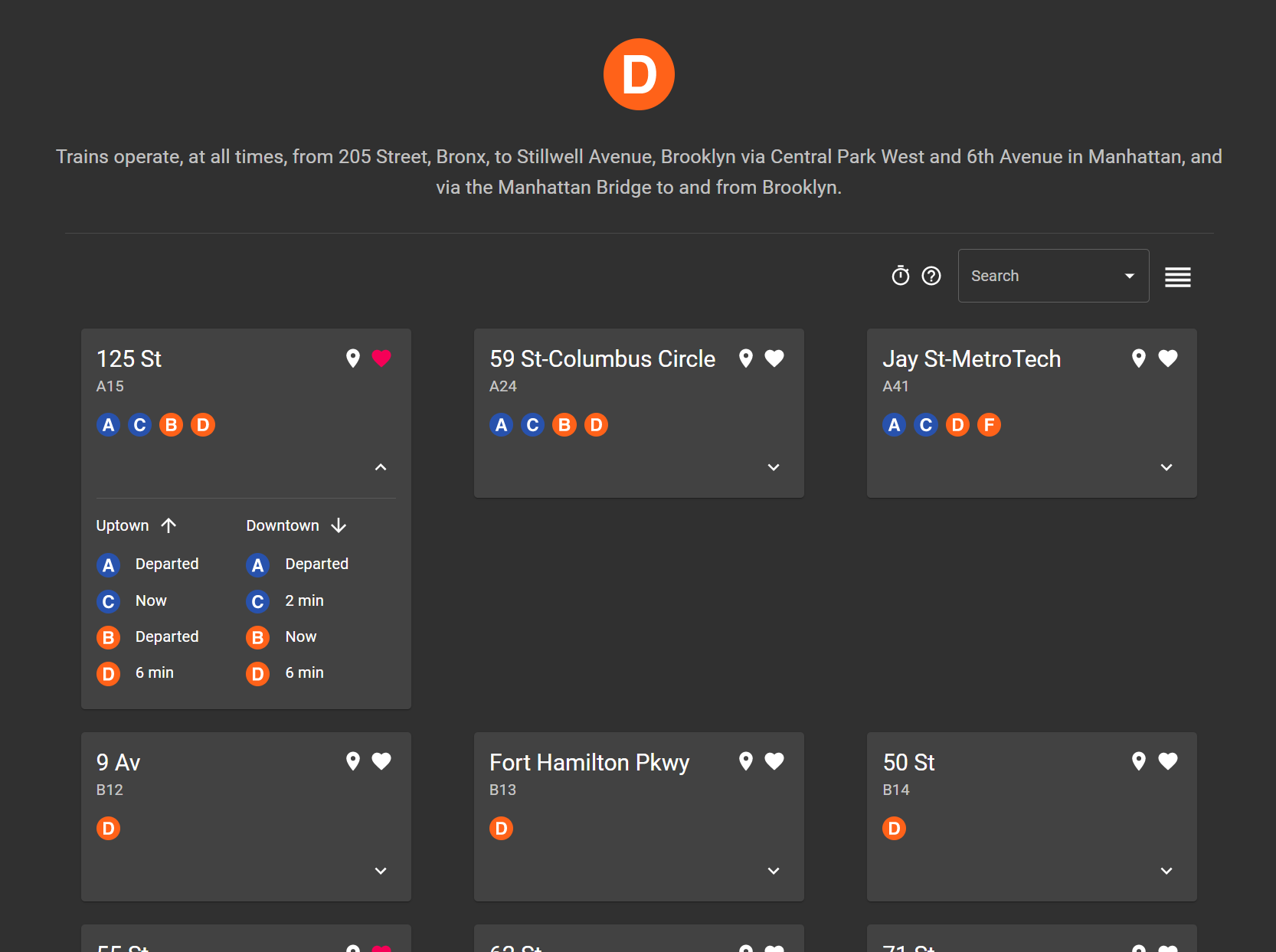
Task: Click station code B14
Action: 896,790
